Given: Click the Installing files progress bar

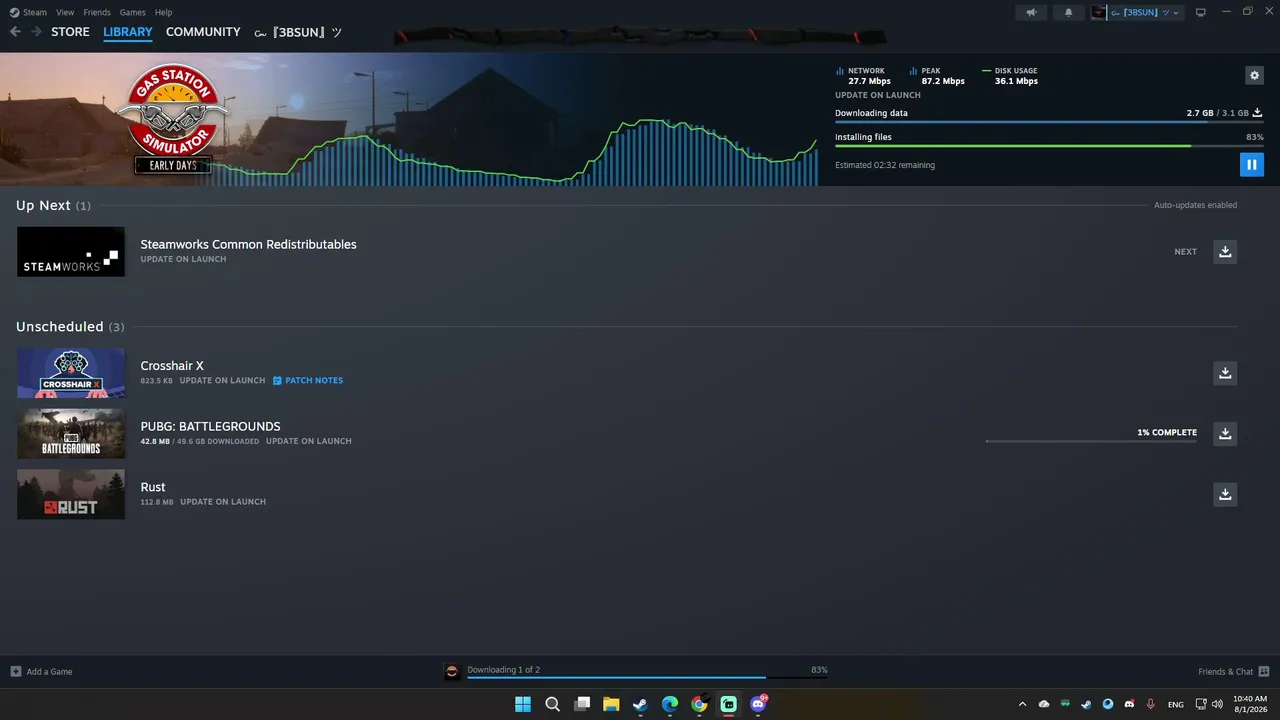Looking at the screenshot, I should (1049, 146).
